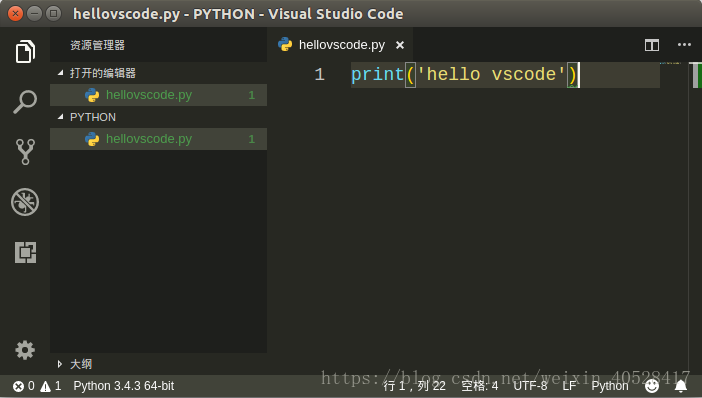
Task: Open the Search view icon
Action: click(25, 102)
